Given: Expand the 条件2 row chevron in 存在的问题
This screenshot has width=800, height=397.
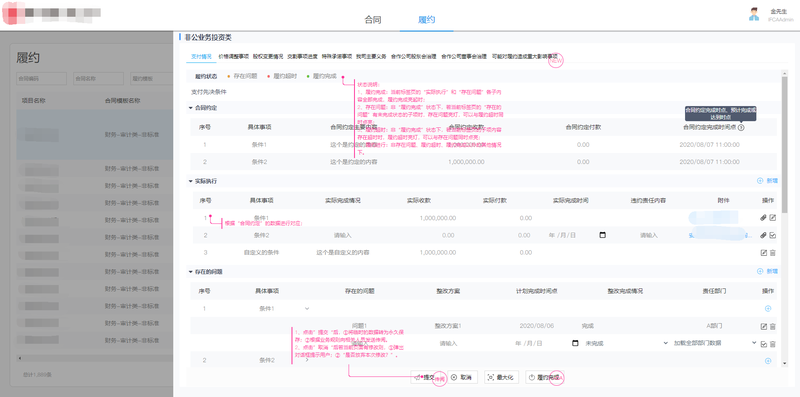Looking at the screenshot, I should 307,360.
